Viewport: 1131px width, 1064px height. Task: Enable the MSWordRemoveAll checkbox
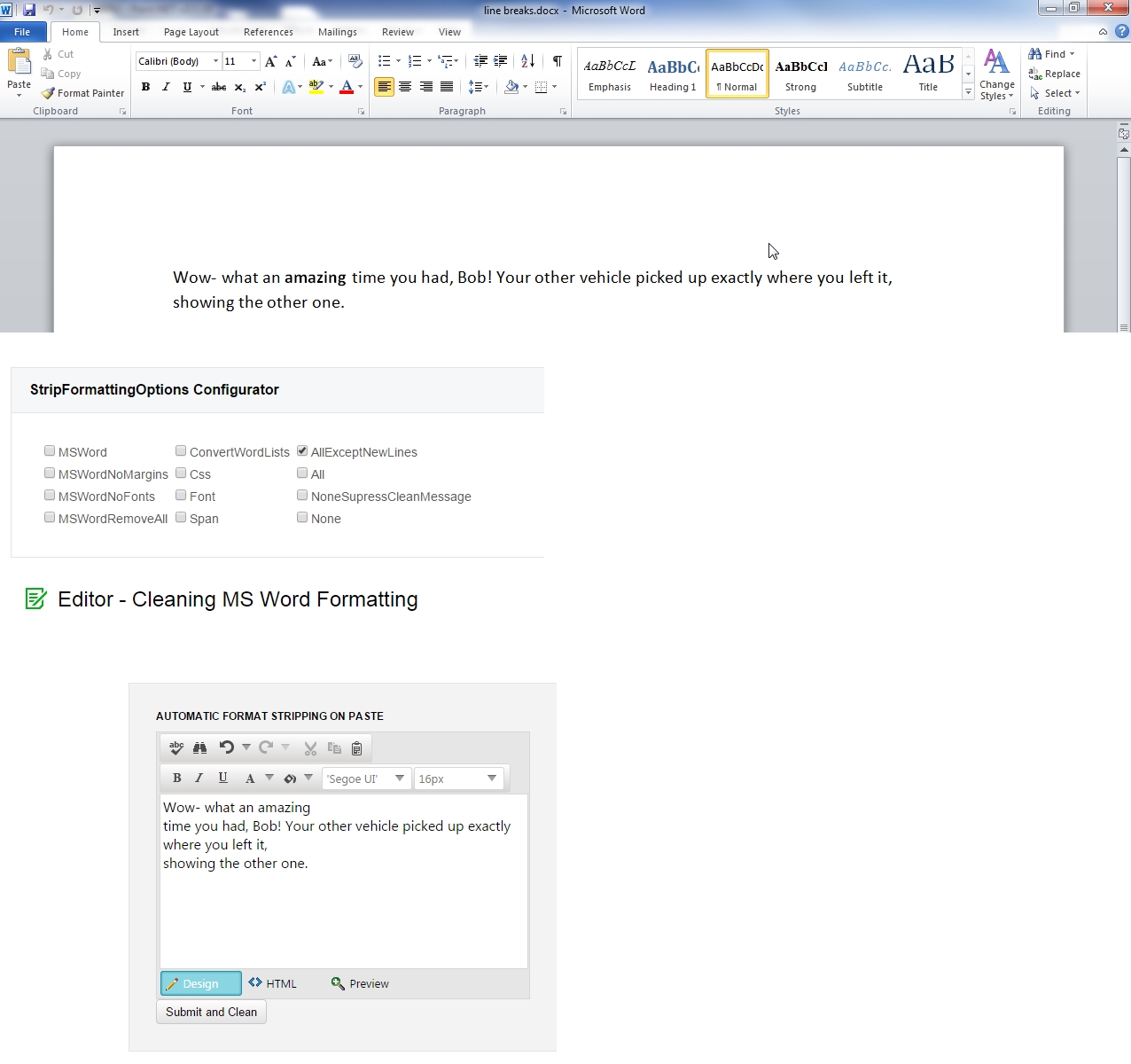tap(50, 518)
